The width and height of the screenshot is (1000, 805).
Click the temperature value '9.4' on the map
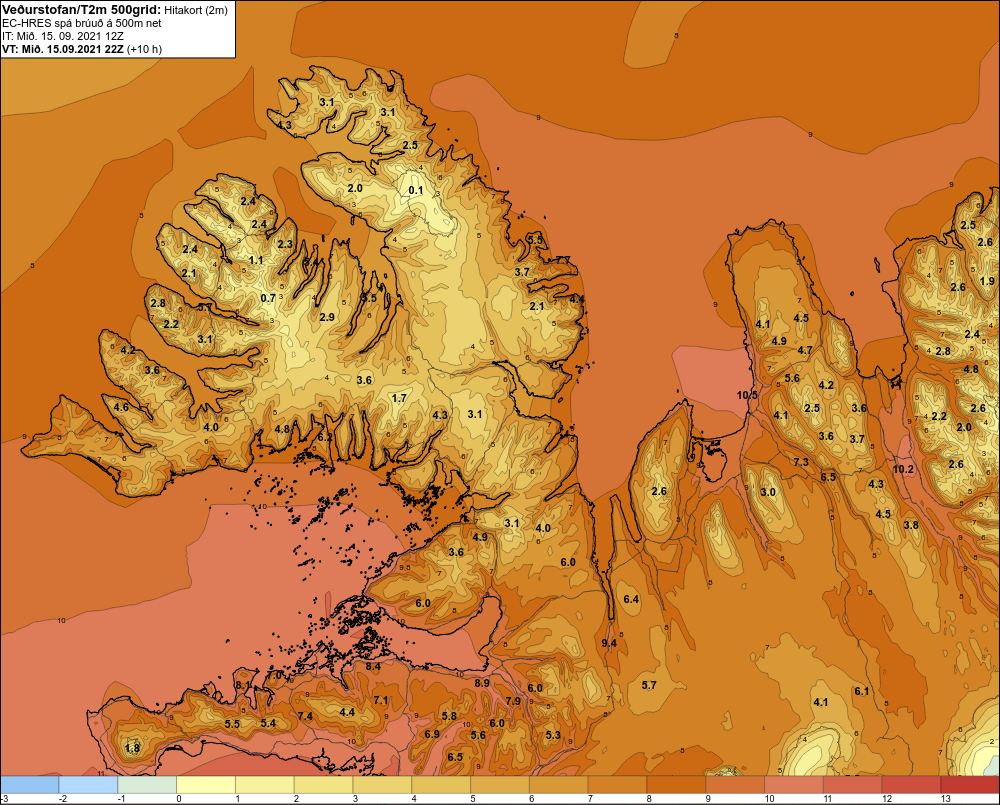click(609, 643)
